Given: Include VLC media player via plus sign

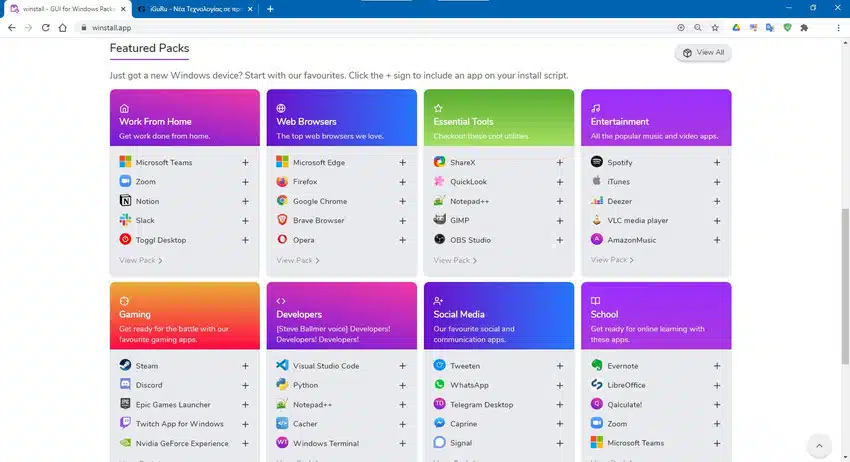Looking at the screenshot, I should pyautogui.click(x=717, y=221).
